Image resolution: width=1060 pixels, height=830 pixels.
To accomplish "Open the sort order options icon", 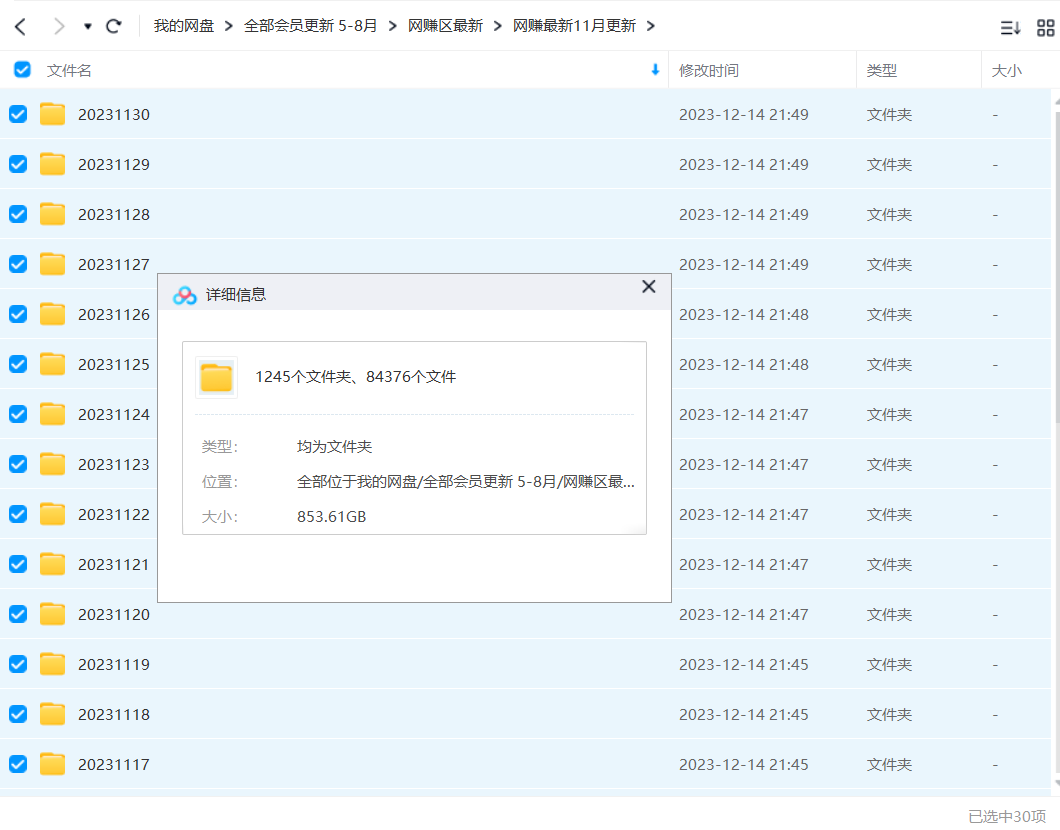I will [1011, 28].
